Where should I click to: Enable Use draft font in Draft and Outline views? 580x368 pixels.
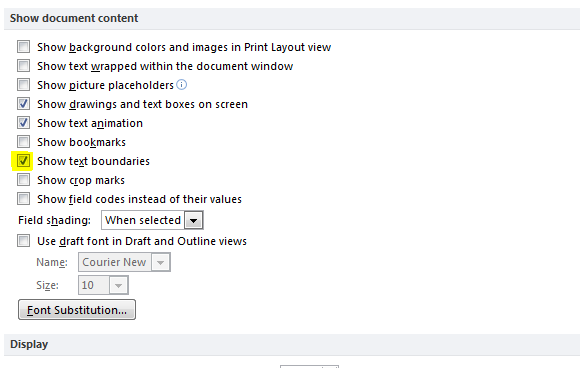(x=23, y=241)
